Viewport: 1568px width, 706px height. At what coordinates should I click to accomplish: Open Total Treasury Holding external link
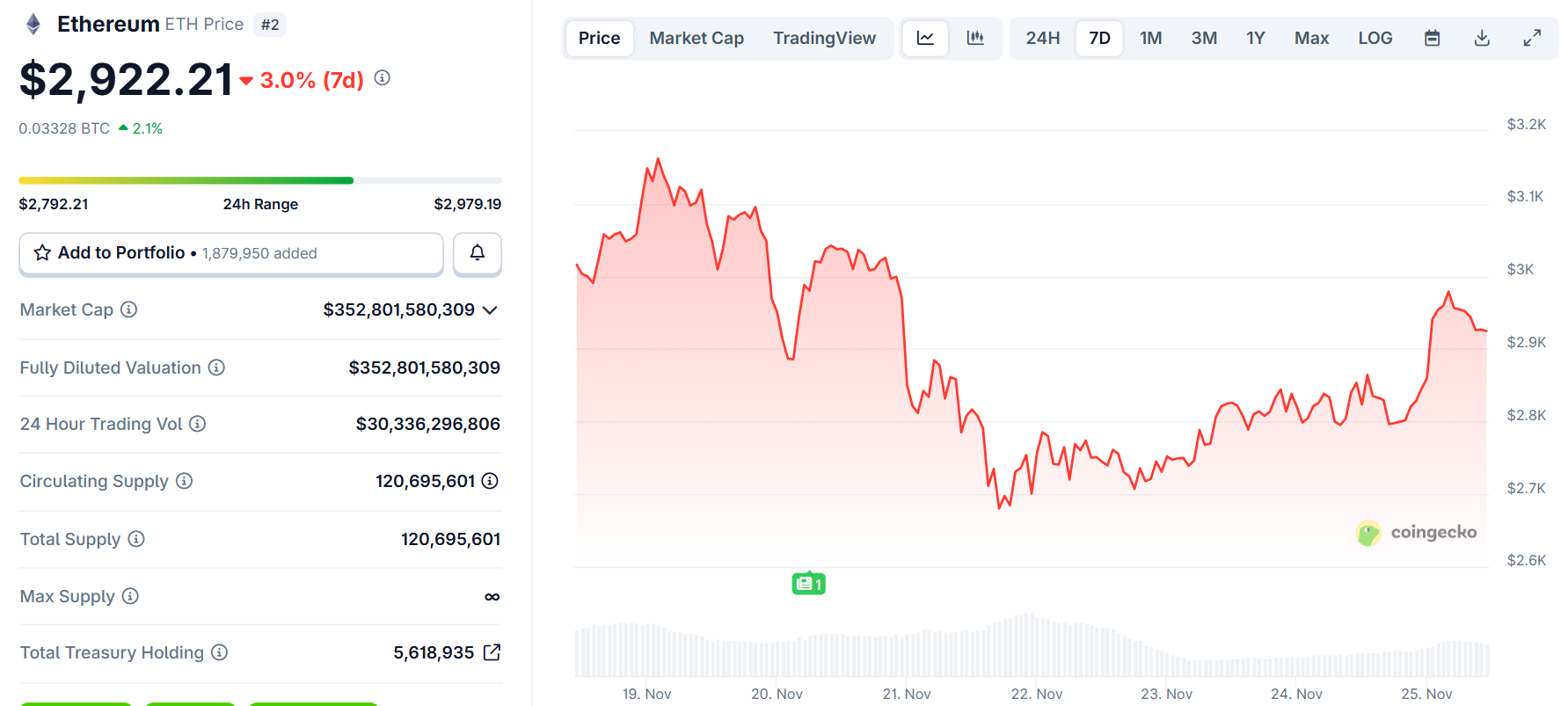pos(492,652)
